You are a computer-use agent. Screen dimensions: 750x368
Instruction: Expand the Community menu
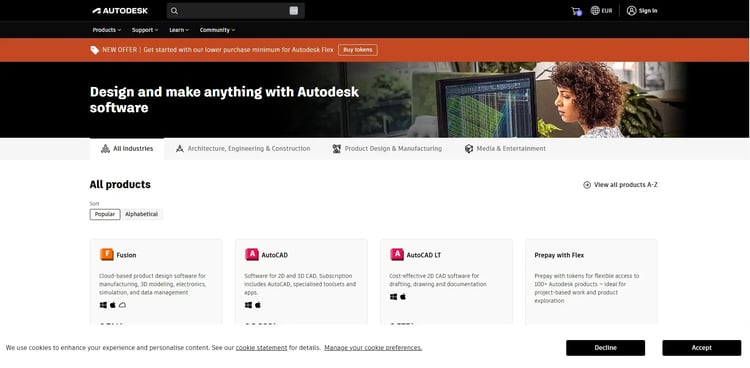[x=217, y=30]
